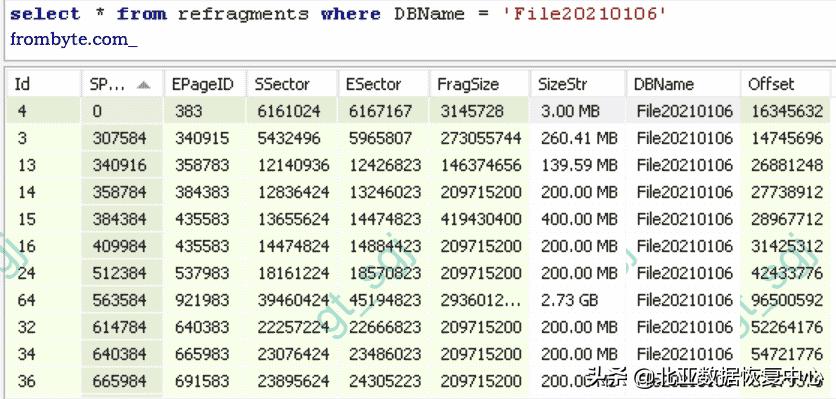Sort by the SP... column header
Image resolution: width=836 pixels, height=399 pixels.
(122, 84)
